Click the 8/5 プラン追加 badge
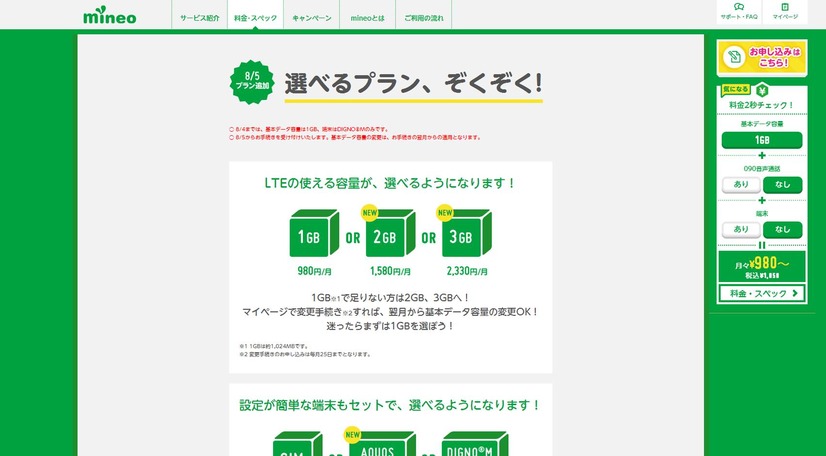Image resolution: width=826 pixels, height=456 pixels. [x=252, y=82]
